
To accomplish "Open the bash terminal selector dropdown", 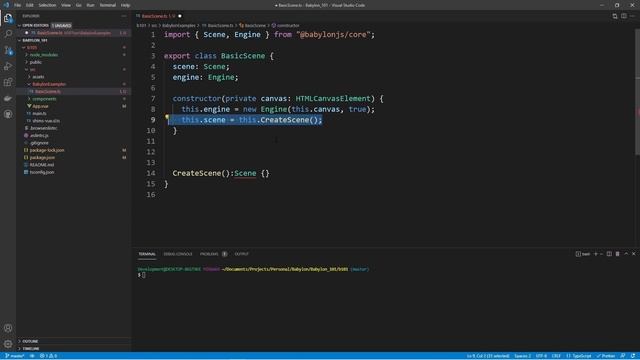I will pos(583,254).
